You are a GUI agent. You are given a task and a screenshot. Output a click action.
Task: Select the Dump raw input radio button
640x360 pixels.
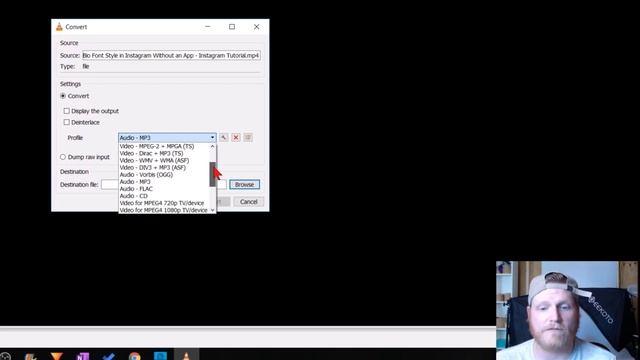(63, 157)
